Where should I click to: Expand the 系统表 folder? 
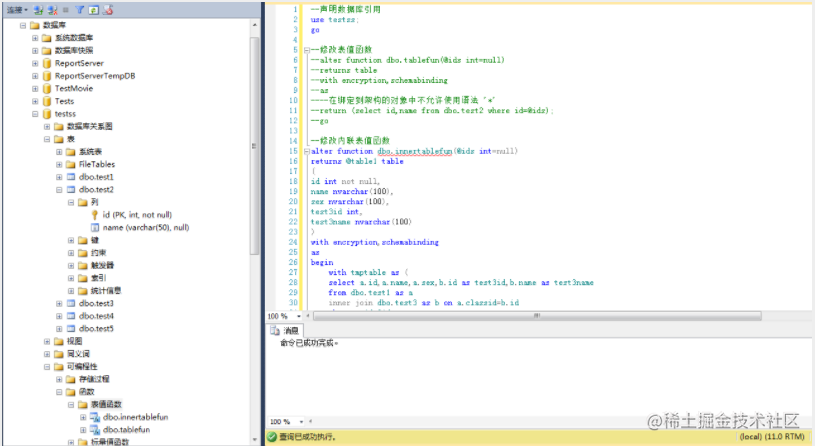(x=59, y=152)
